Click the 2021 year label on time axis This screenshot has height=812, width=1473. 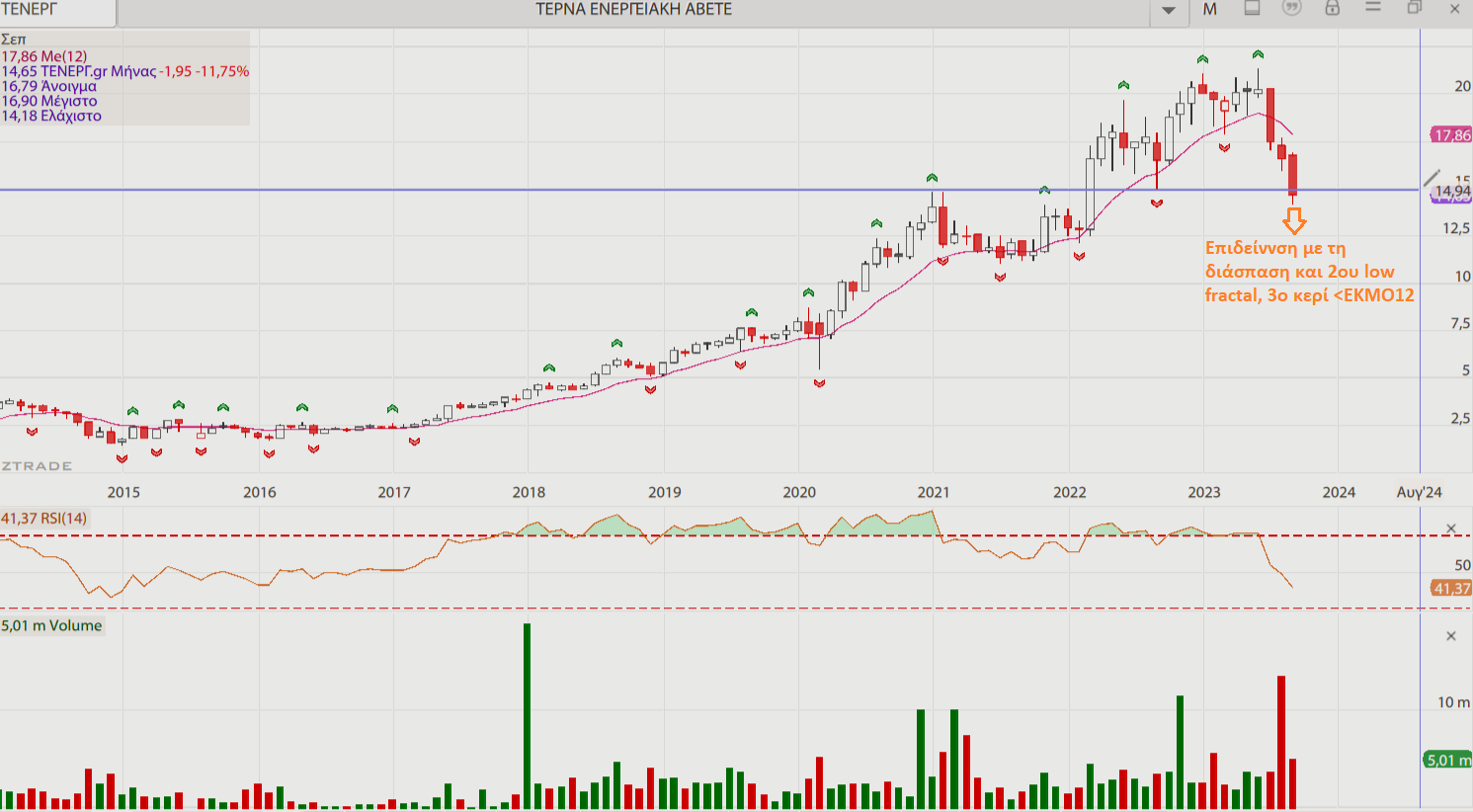(934, 492)
